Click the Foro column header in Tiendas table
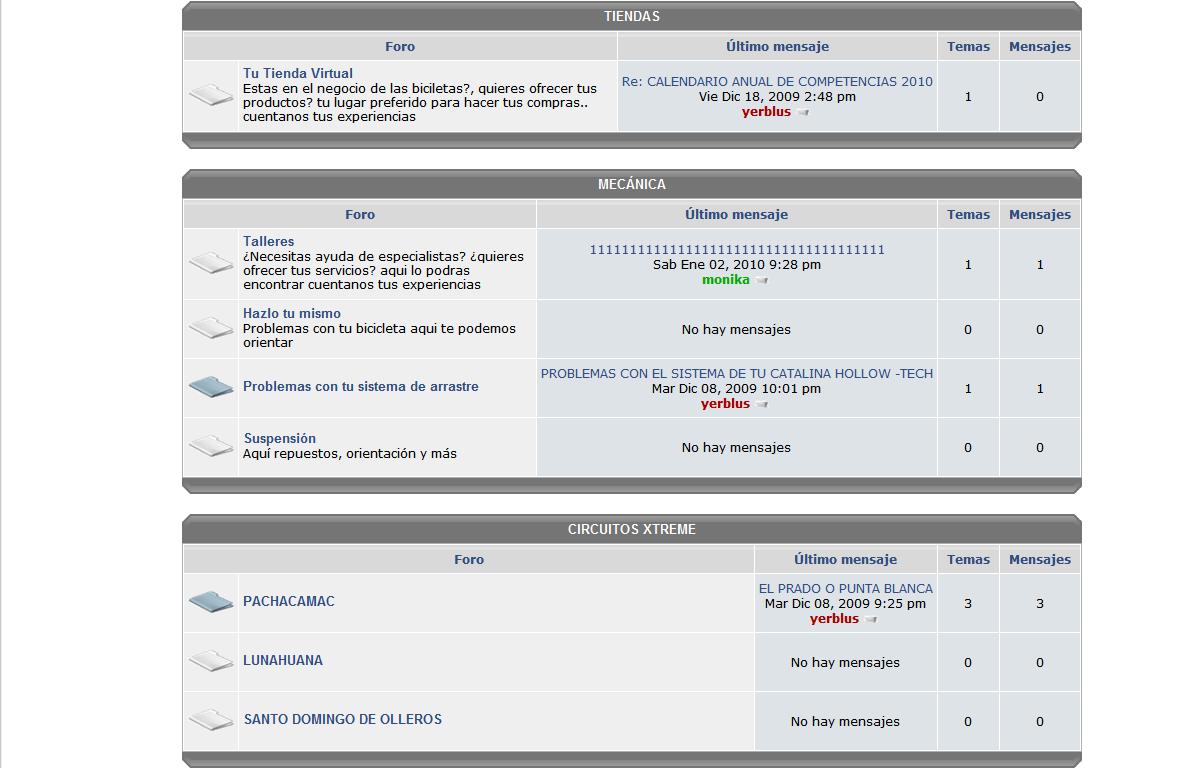The height and width of the screenshot is (768, 1201). (400, 46)
